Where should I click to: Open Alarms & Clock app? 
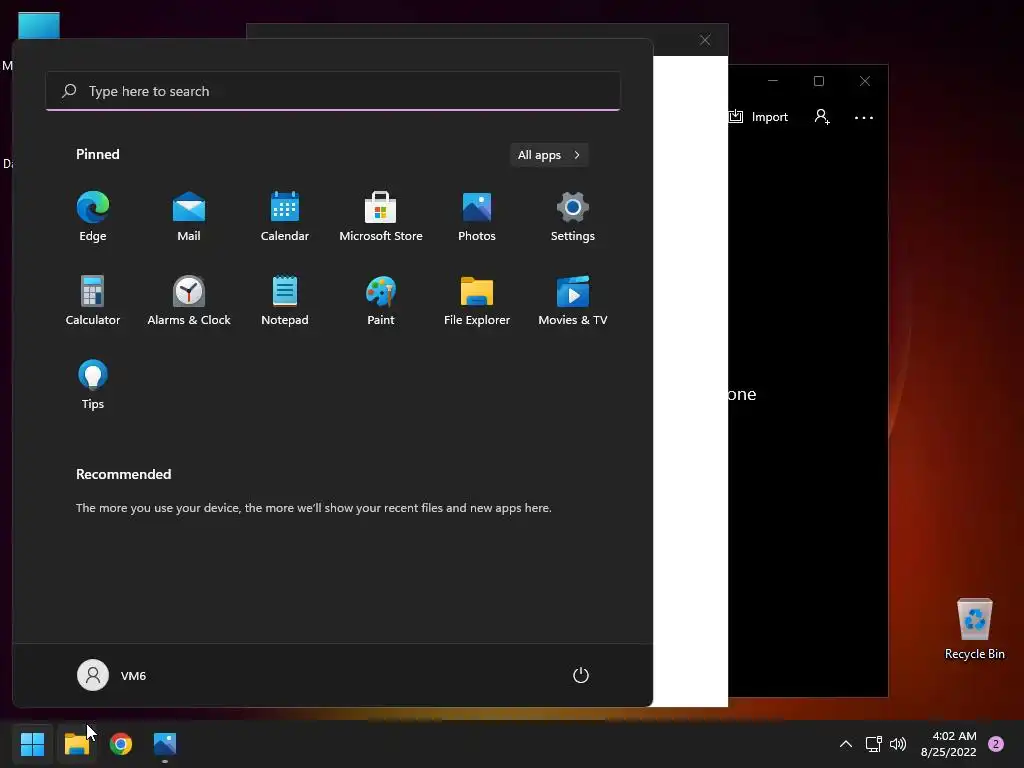189,300
